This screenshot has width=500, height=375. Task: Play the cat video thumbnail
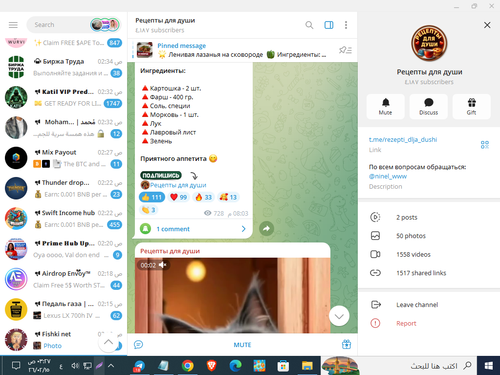232,295
